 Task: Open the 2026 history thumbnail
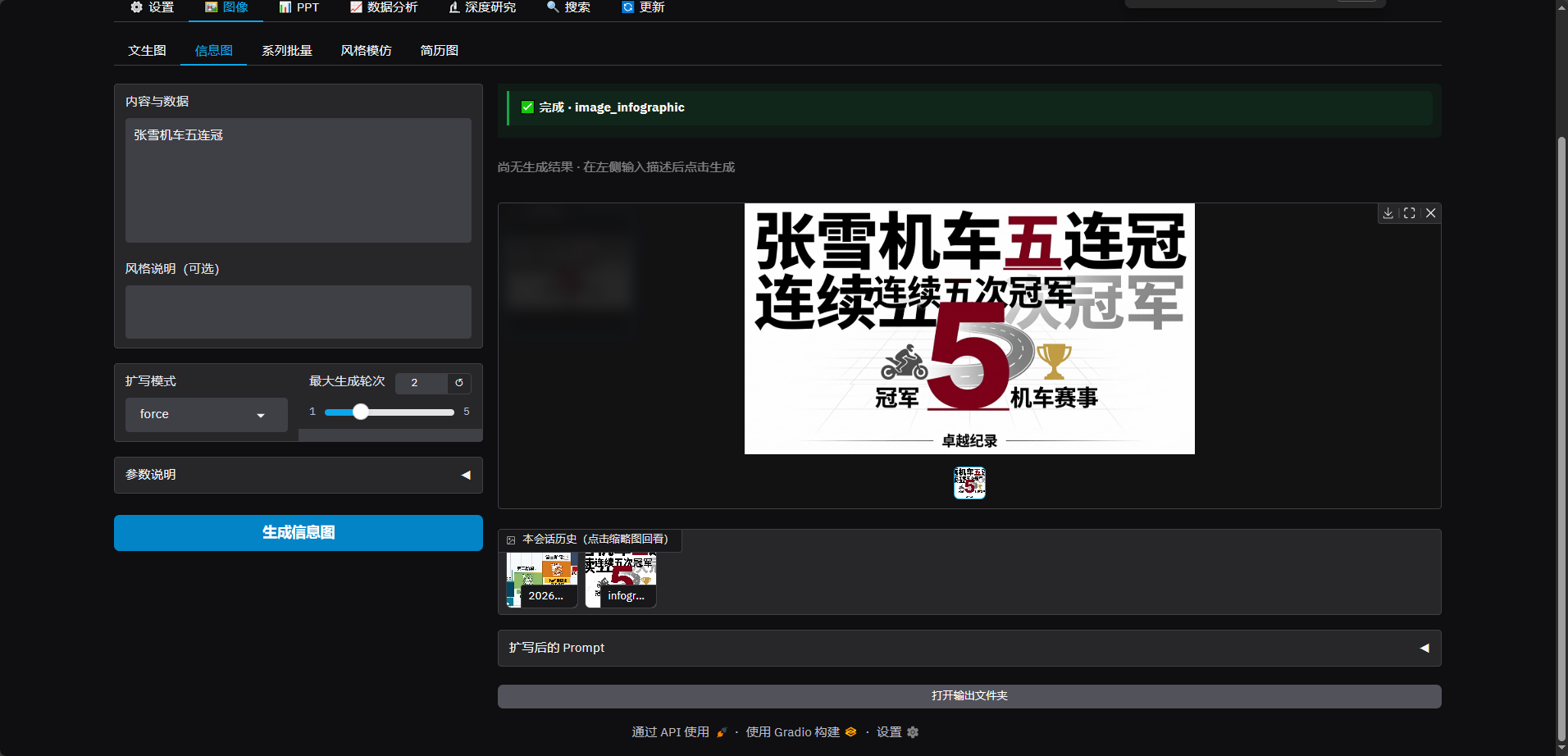542,580
